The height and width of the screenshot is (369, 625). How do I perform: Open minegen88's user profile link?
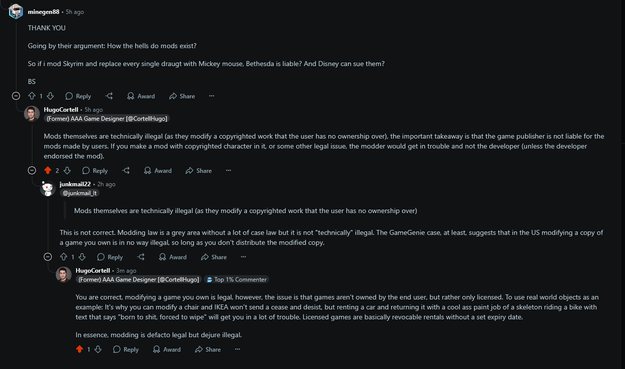click(43, 12)
